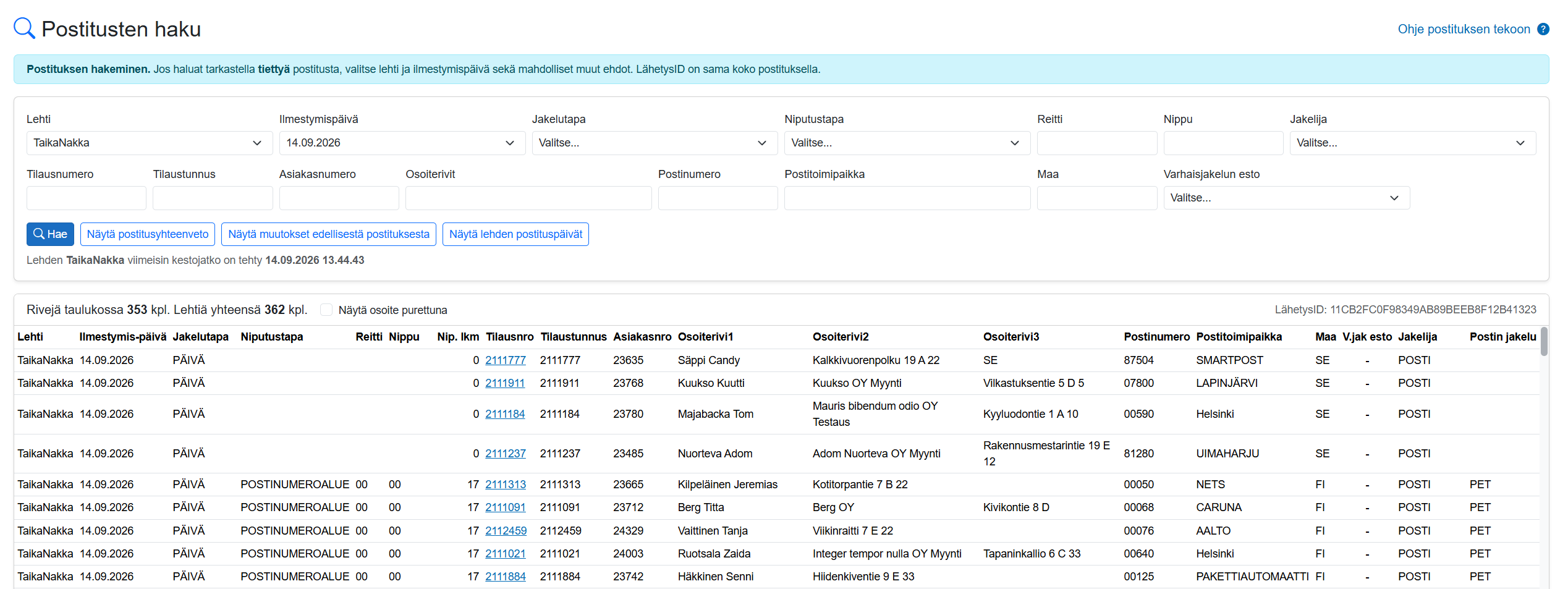This screenshot has width=1568, height=589.
Task: Click the Tilausnro column header
Action: [509, 337]
